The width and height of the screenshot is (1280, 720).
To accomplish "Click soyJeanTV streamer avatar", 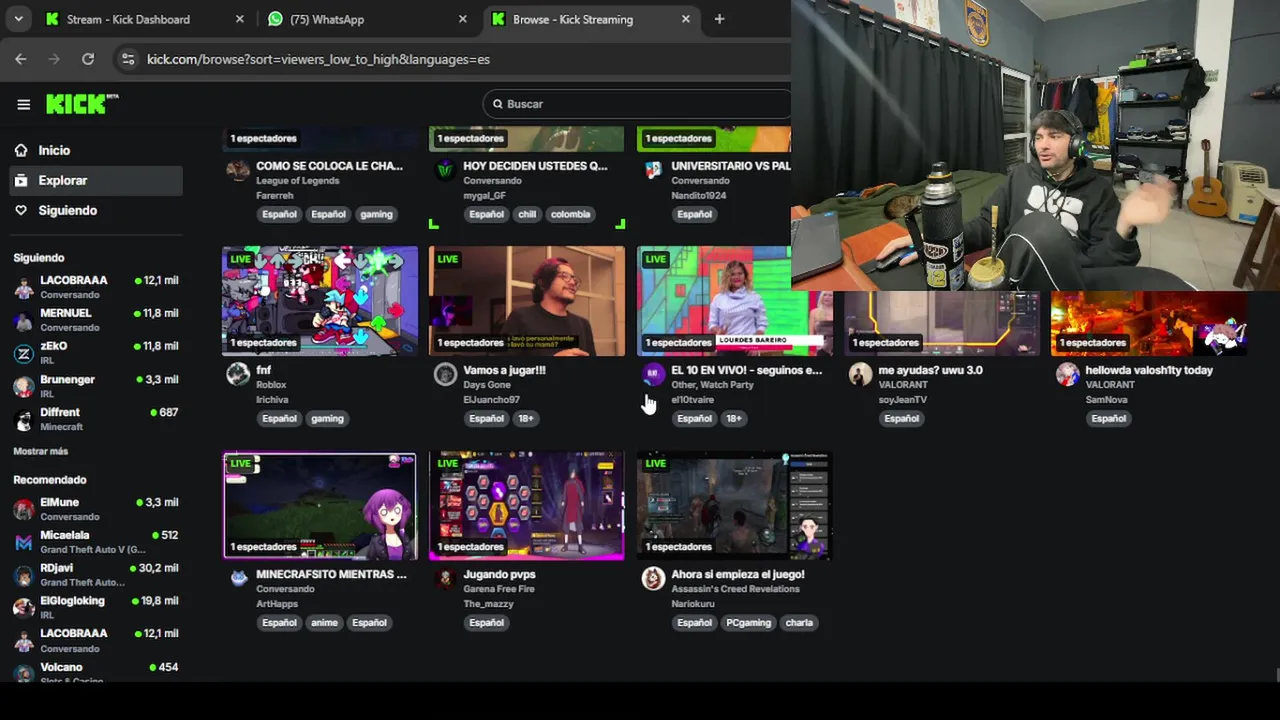I will pos(860,374).
